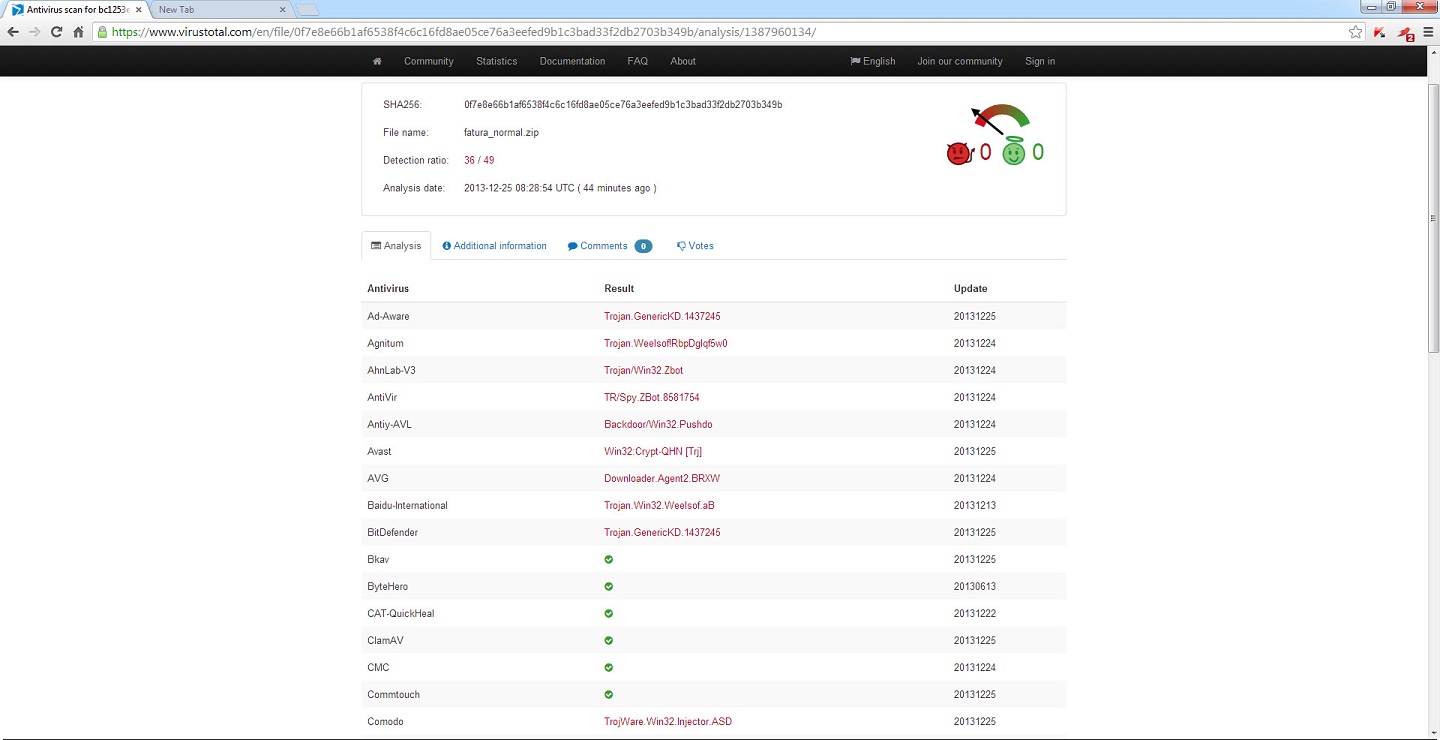Viewport: 1440px width, 740px height.
Task: Select the Antivirus scan browser tab
Action: (76, 9)
